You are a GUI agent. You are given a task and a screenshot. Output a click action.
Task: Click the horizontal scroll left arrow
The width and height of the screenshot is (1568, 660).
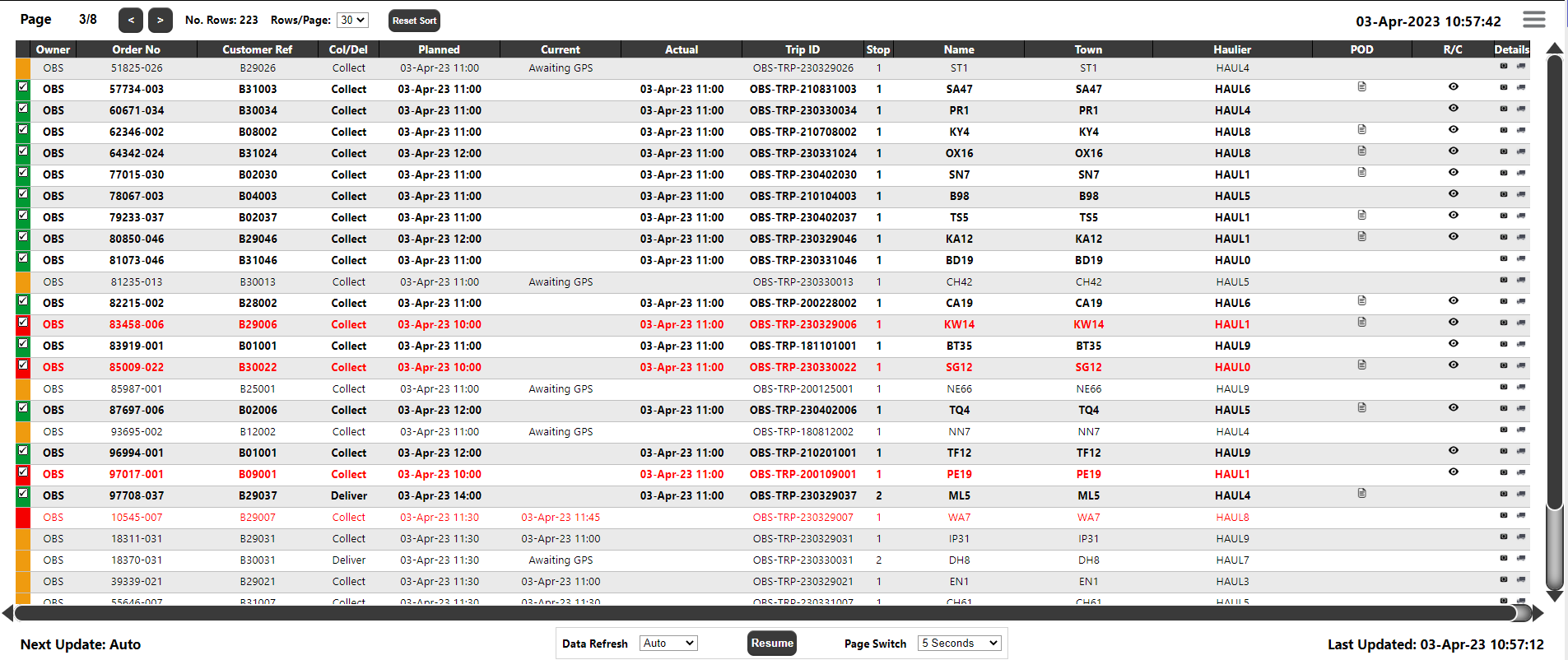tap(8, 613)
